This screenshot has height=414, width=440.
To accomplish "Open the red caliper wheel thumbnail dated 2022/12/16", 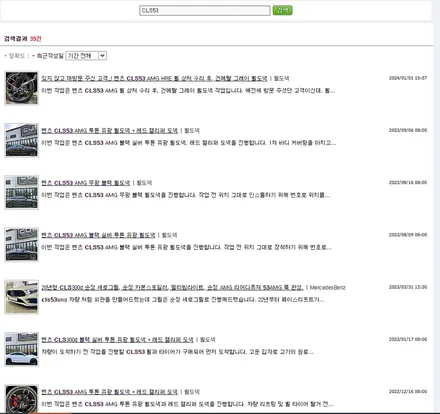I will pos(21,399).
